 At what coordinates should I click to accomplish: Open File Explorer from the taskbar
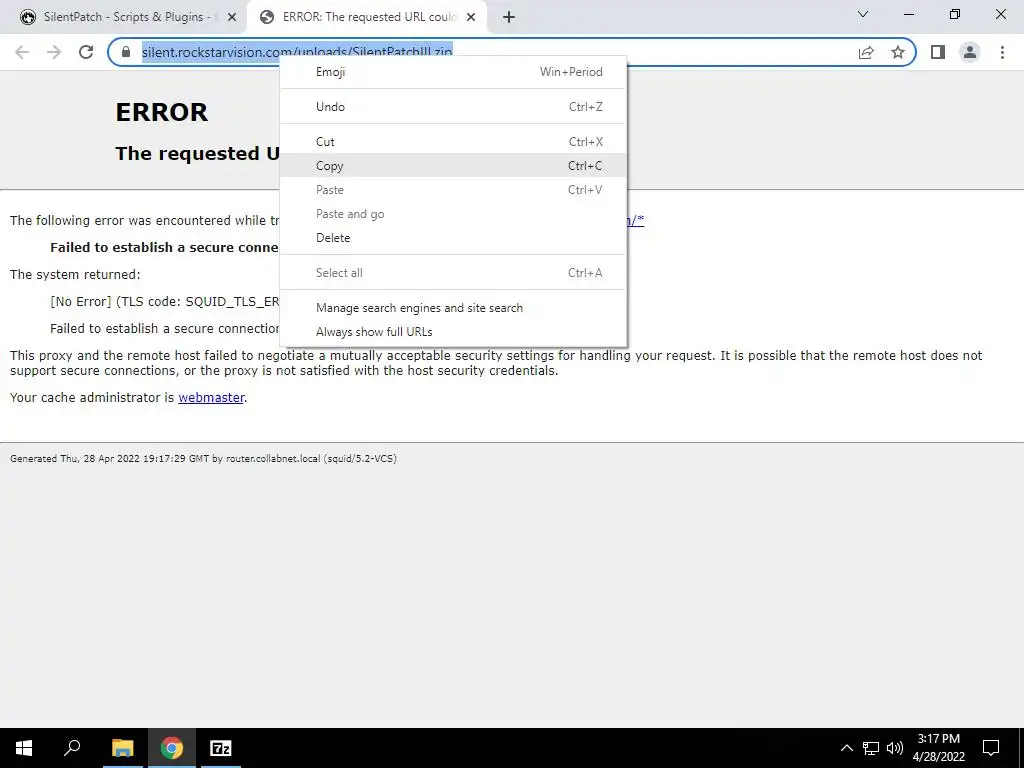tap(122, 748)
